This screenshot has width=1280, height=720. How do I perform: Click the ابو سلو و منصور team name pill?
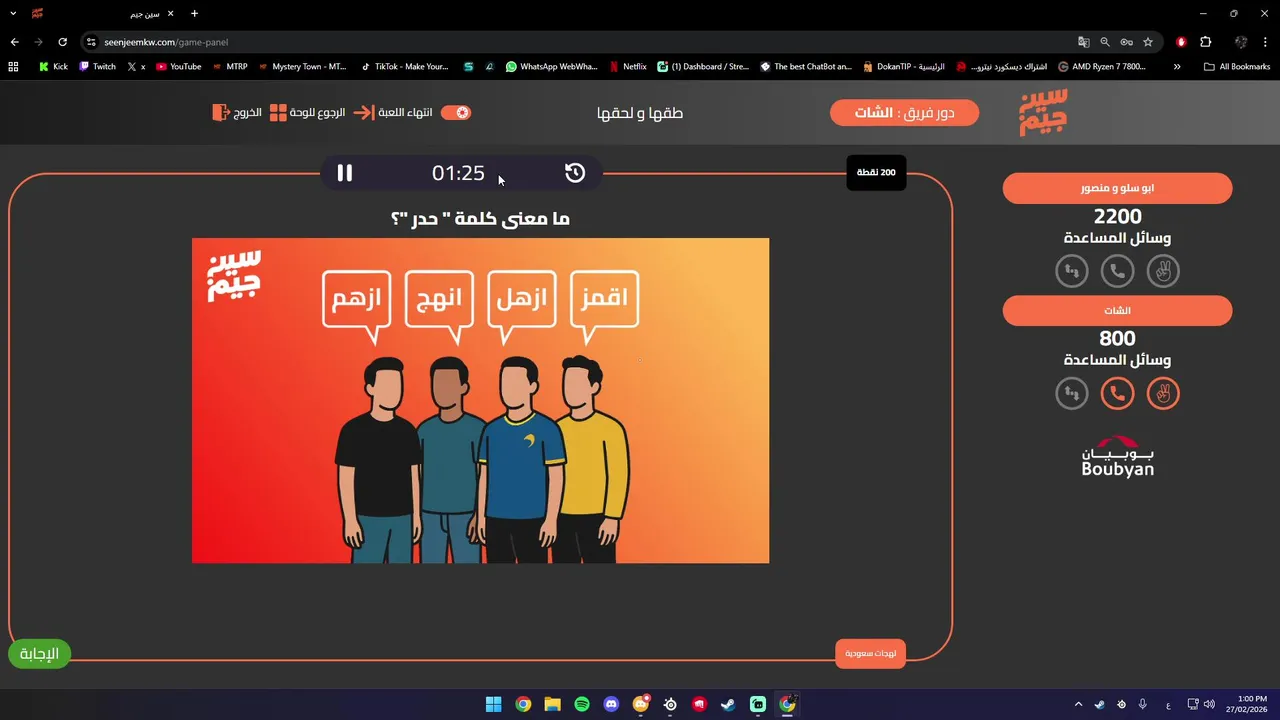click(1117, 188)
